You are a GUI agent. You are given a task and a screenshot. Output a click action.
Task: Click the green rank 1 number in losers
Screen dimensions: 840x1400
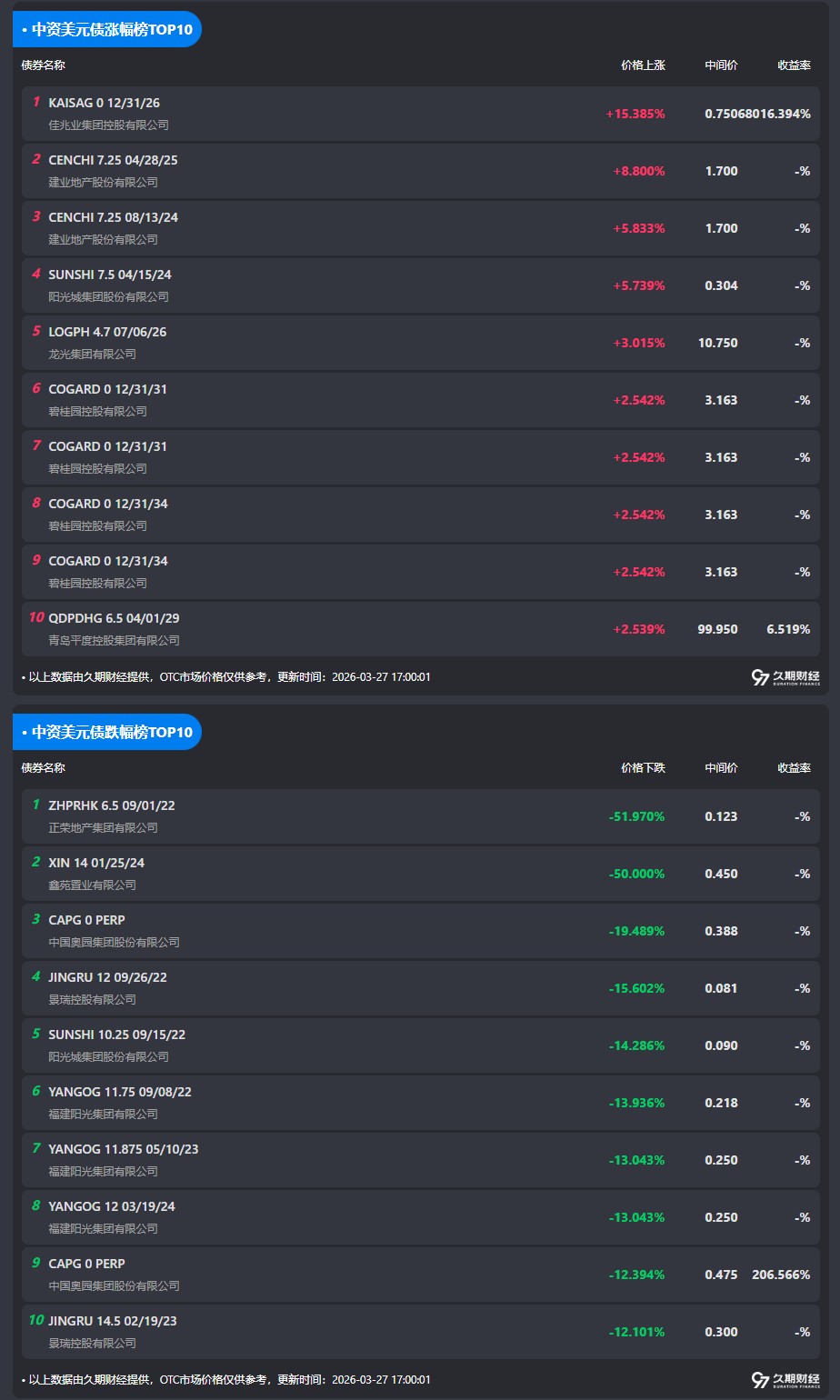(x=36, y=805)
